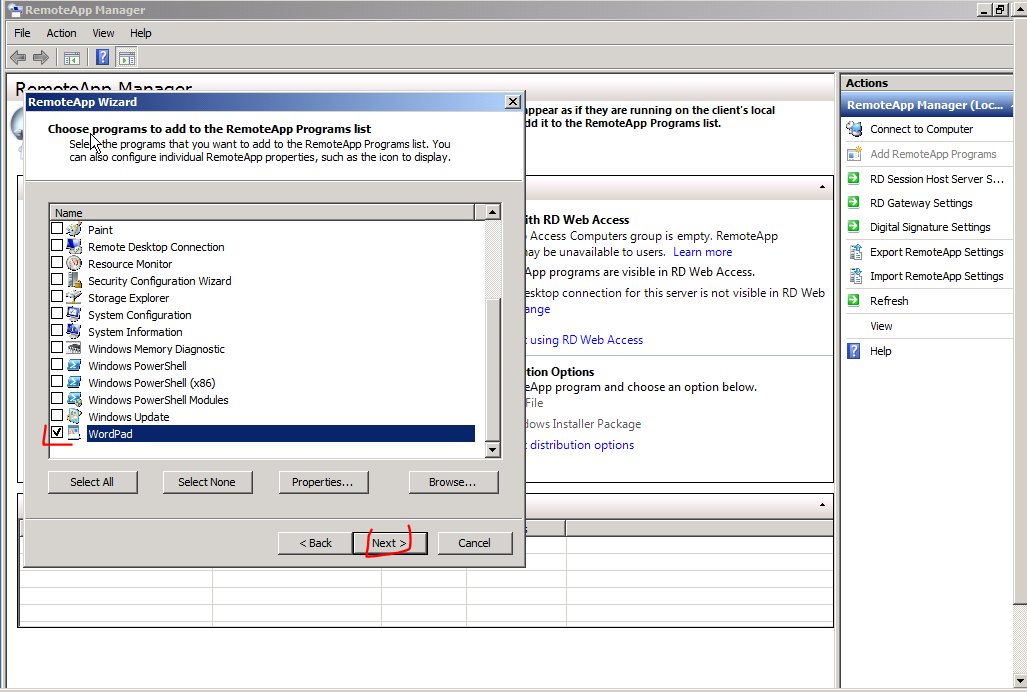The height and width of the screenshot is (692, 1027).
Task: Check the Resource Monitor checkbox
Action: [x=57, y=263]
